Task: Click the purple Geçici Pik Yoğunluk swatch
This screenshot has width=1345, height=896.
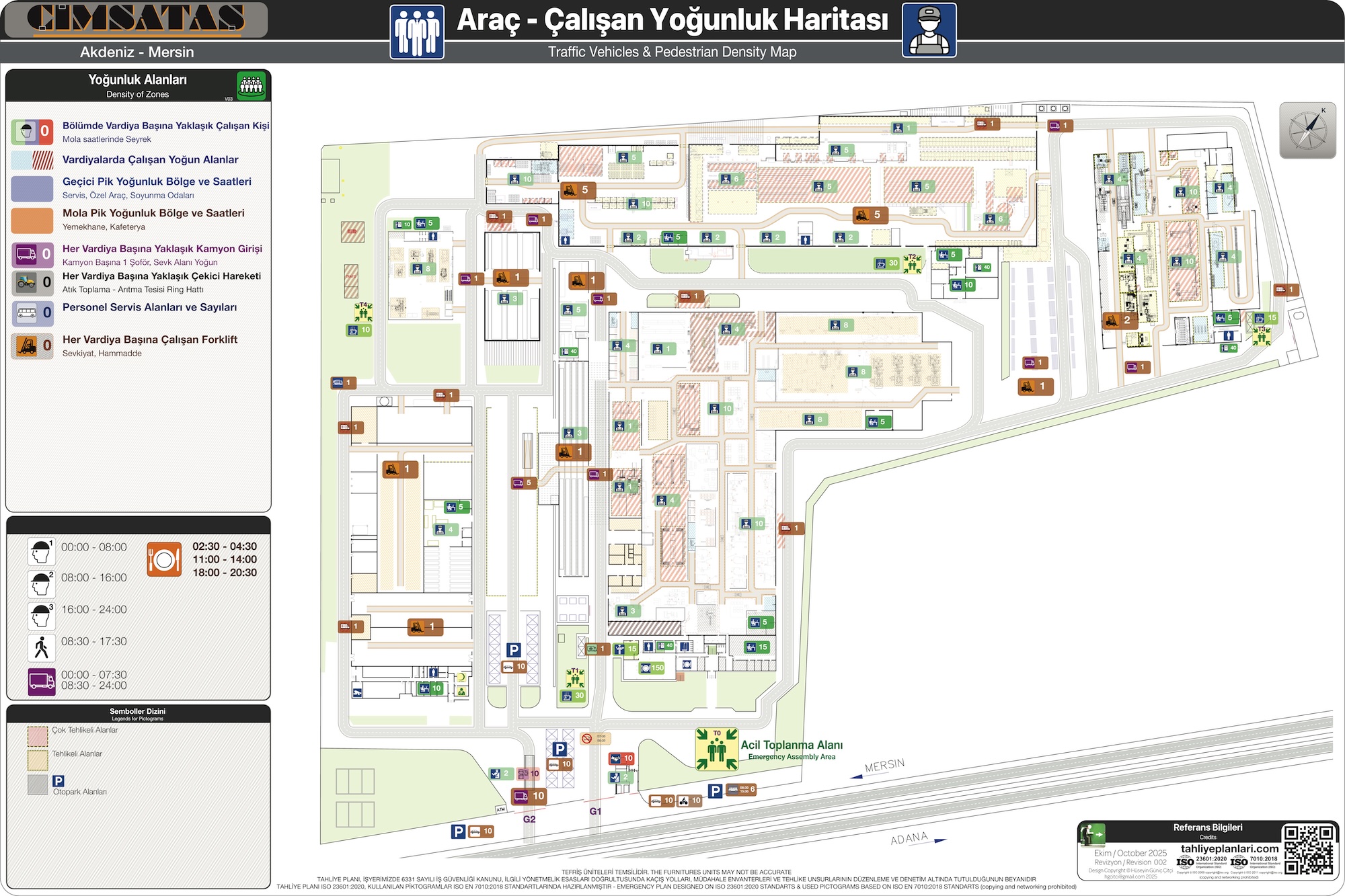Action: pyautogui.click(x=32, y=189)
